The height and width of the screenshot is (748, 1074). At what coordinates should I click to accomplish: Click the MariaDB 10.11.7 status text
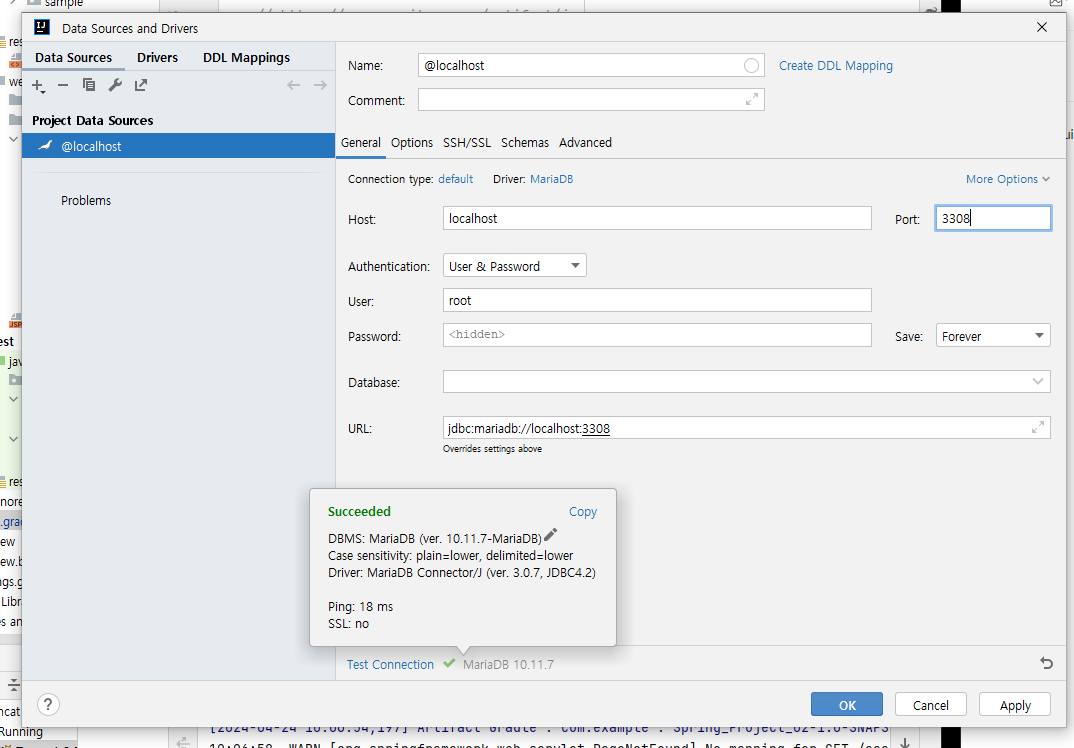[x=508, y=664]
